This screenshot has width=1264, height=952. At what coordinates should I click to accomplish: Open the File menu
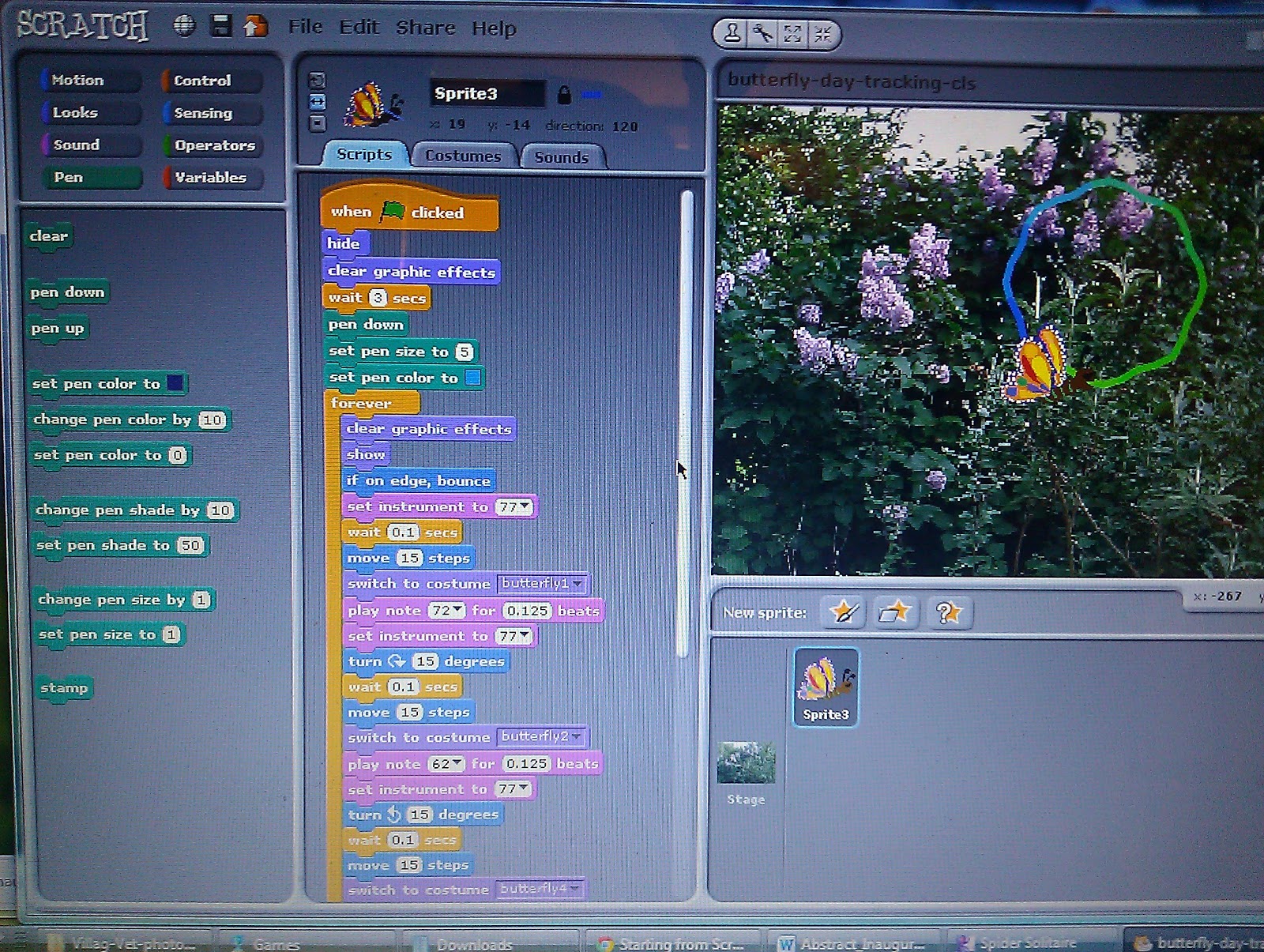pos(306,27)
